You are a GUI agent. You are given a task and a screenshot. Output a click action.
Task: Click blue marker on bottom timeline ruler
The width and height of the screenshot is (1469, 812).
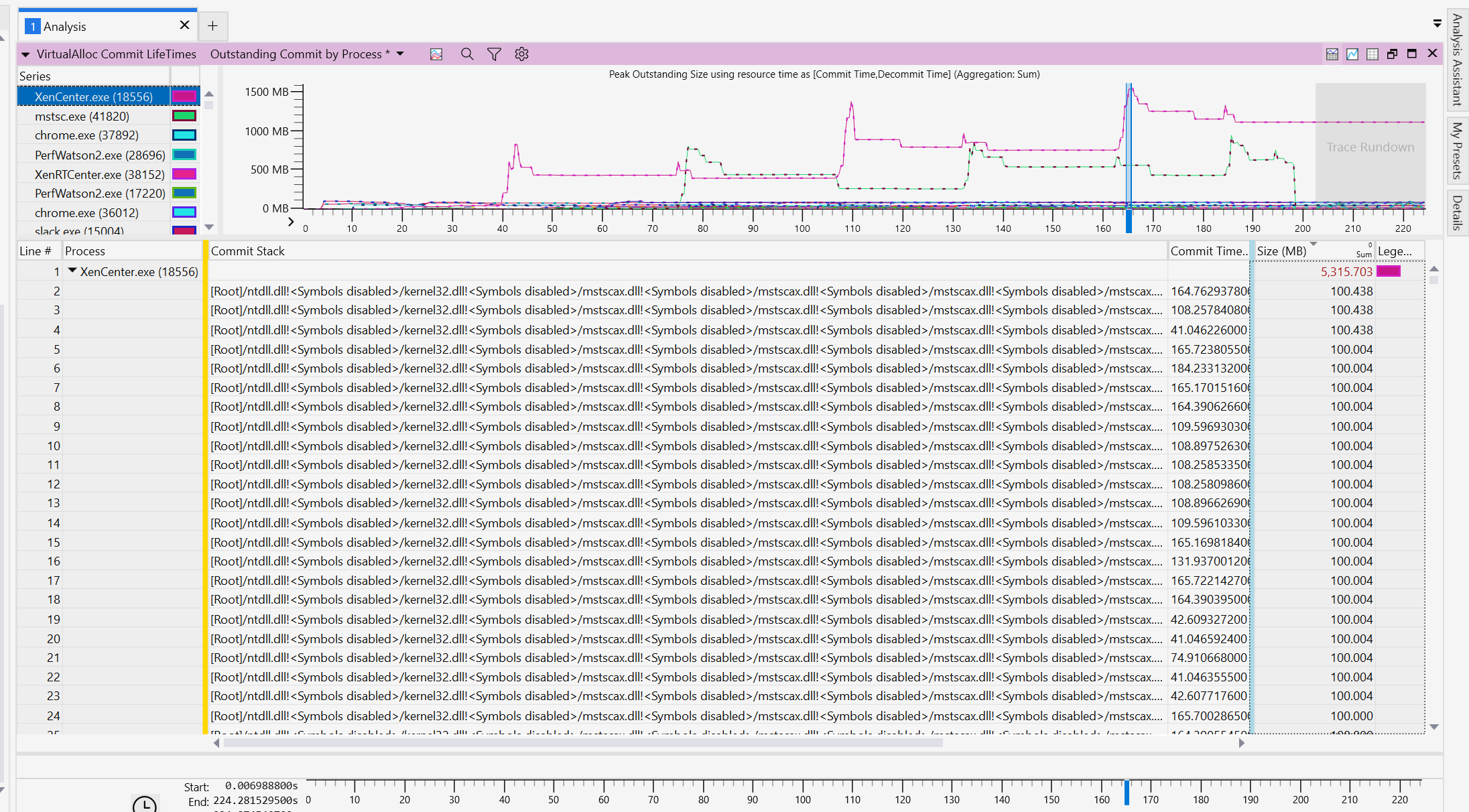coord(1127,793)
